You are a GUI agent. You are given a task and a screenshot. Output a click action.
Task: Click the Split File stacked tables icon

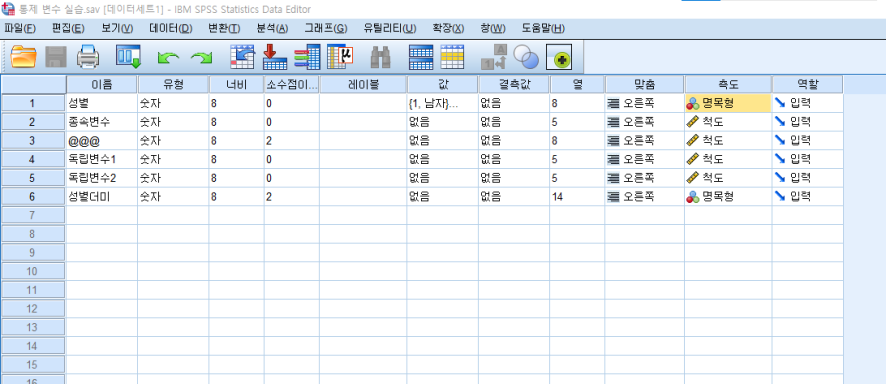pyautogui.click(x=420, y=57)
